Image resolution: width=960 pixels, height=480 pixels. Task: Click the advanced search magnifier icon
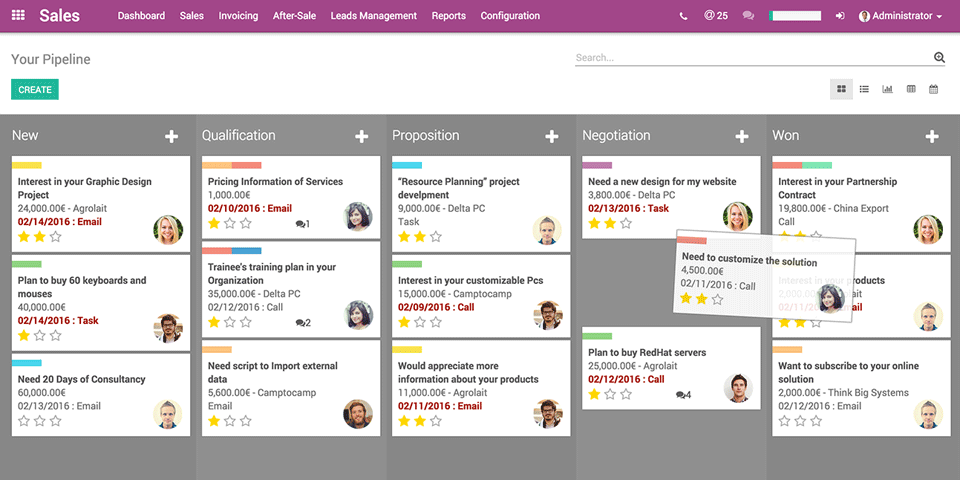point(939,58)
